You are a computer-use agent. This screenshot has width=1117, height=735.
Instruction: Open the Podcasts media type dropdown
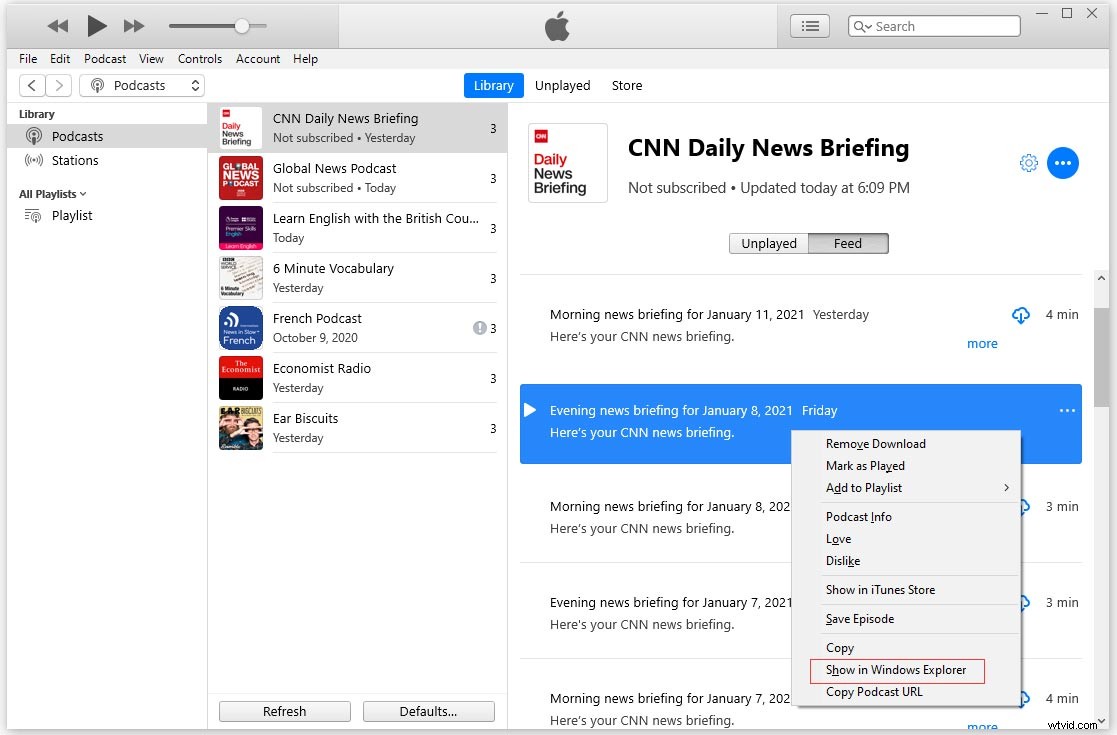click(x=141, y=85)
